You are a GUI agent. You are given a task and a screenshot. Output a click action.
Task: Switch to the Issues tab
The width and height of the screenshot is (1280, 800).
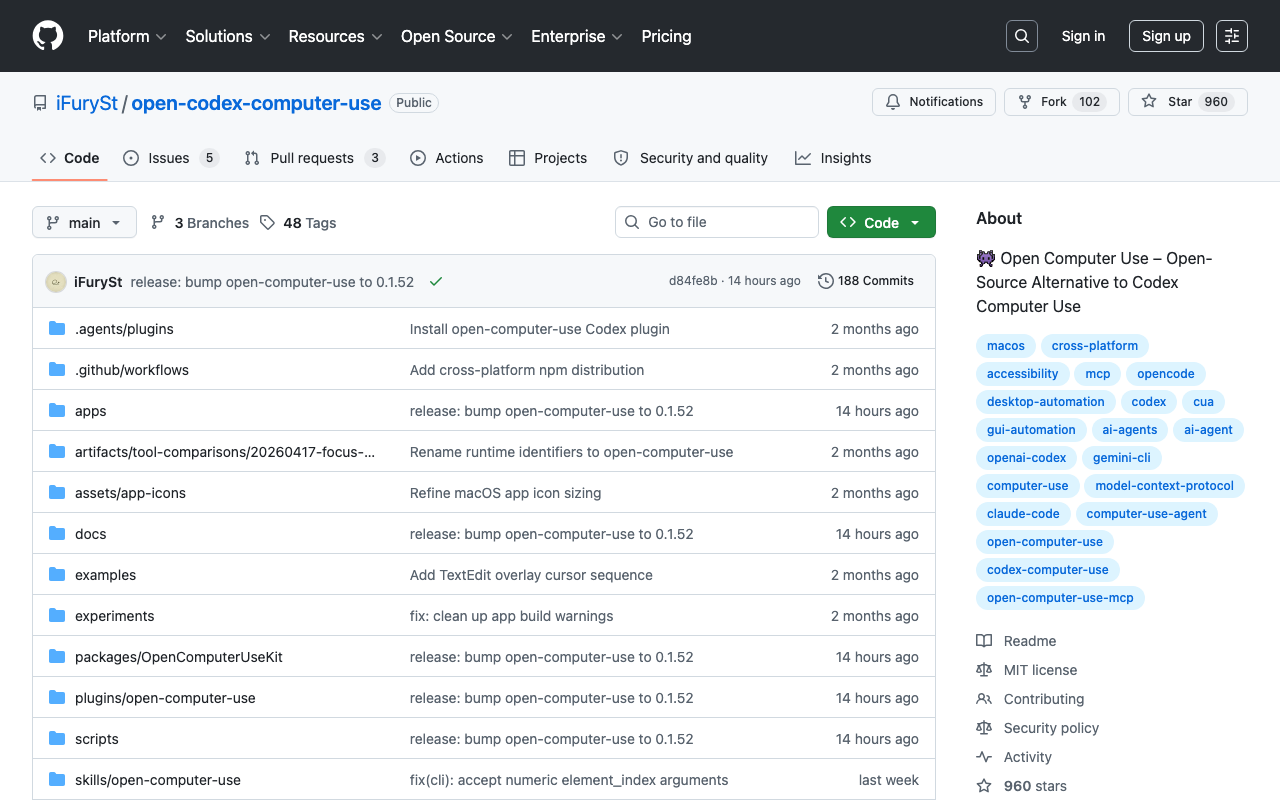point(171,158)
